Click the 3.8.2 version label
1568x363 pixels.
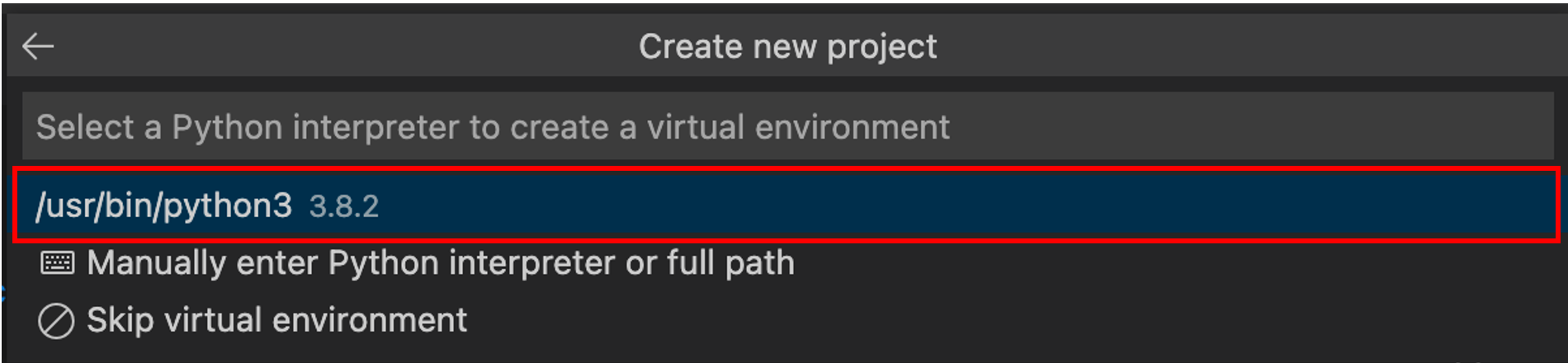[x=343, y=206]
